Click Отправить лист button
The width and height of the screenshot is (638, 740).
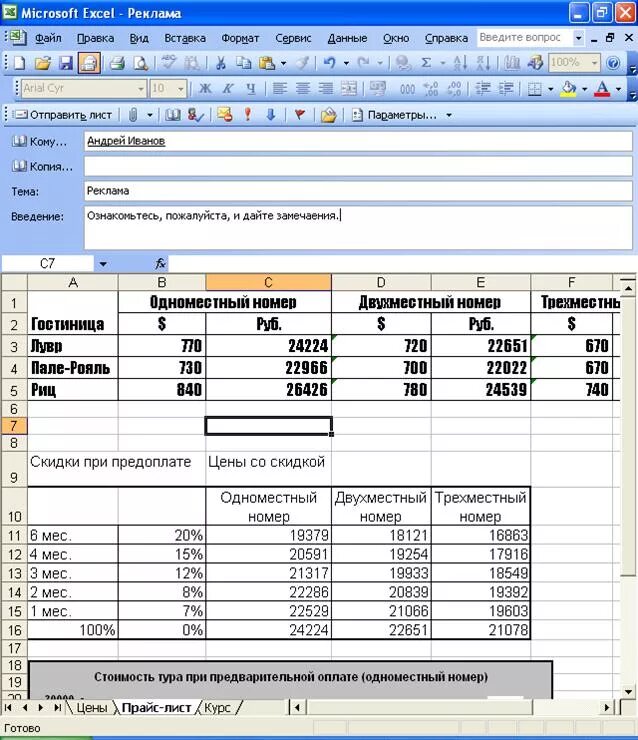[x=62, y=115]
